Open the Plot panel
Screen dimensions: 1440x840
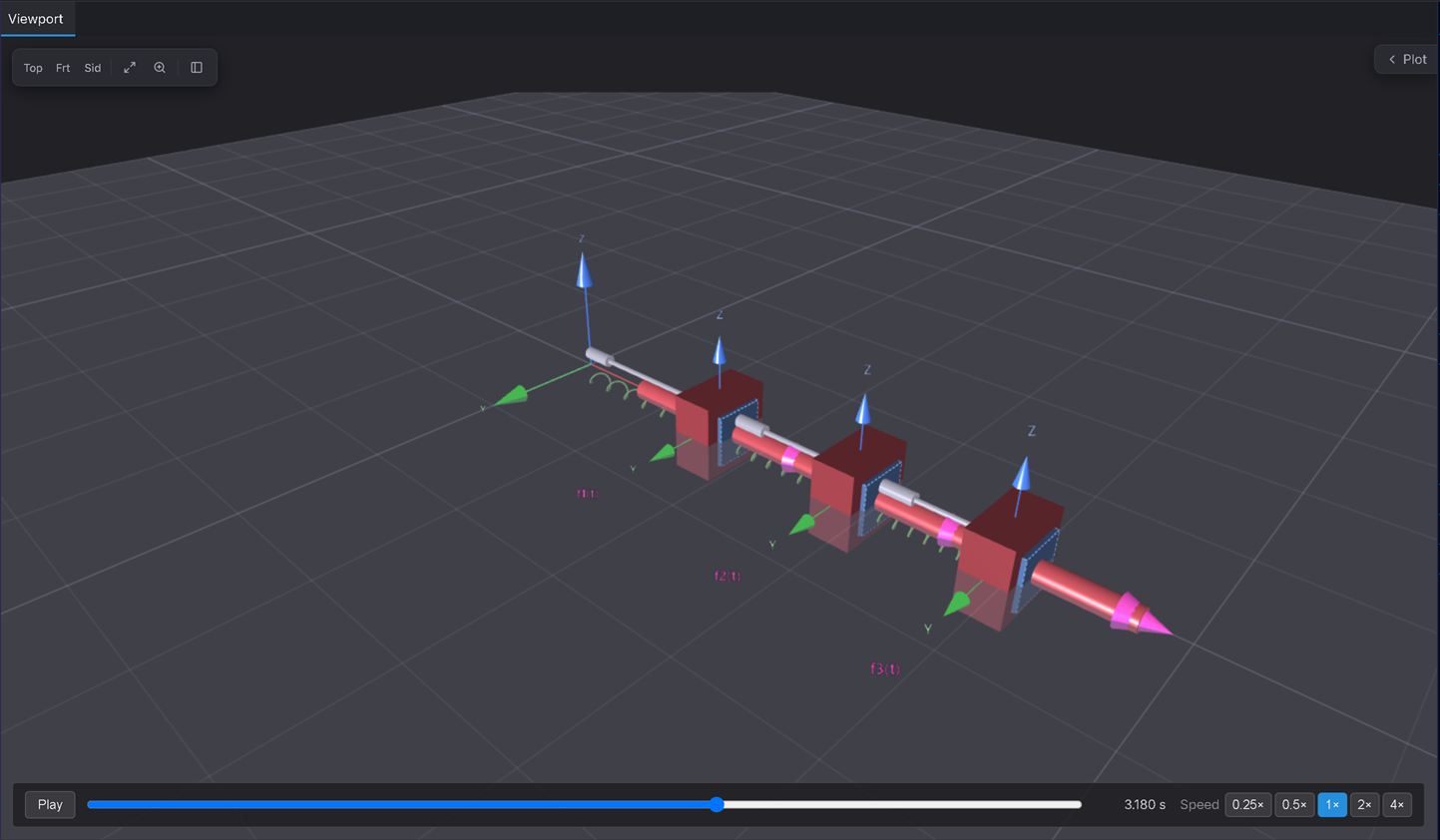point(1407,60)
